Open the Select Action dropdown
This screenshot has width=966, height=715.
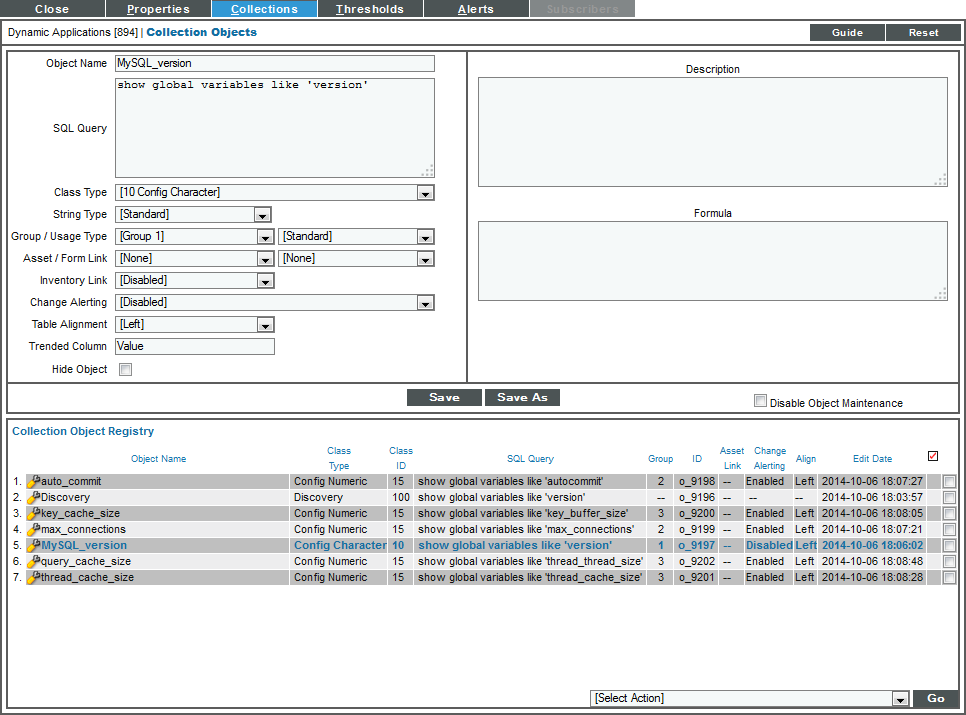pyautogui.click(x=898, y=698)
